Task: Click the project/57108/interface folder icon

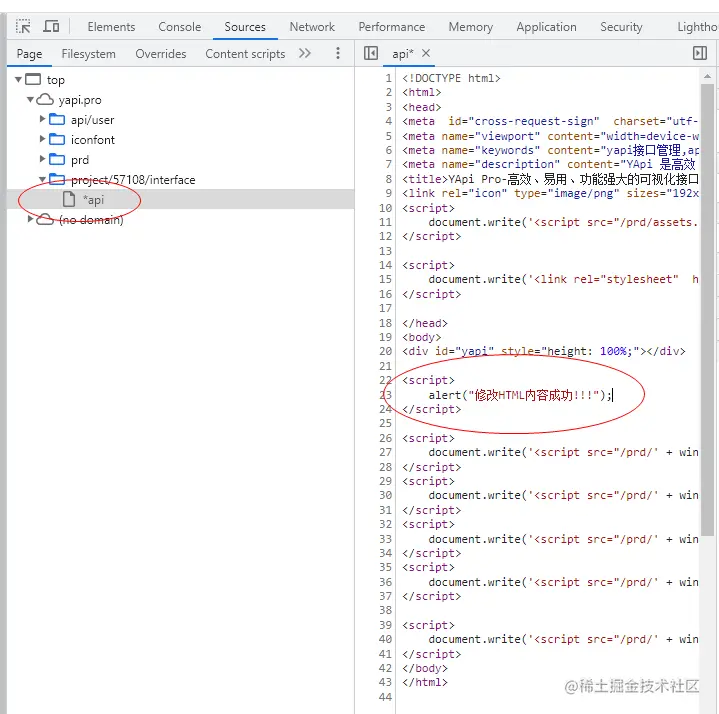Action: pos(57,179)
